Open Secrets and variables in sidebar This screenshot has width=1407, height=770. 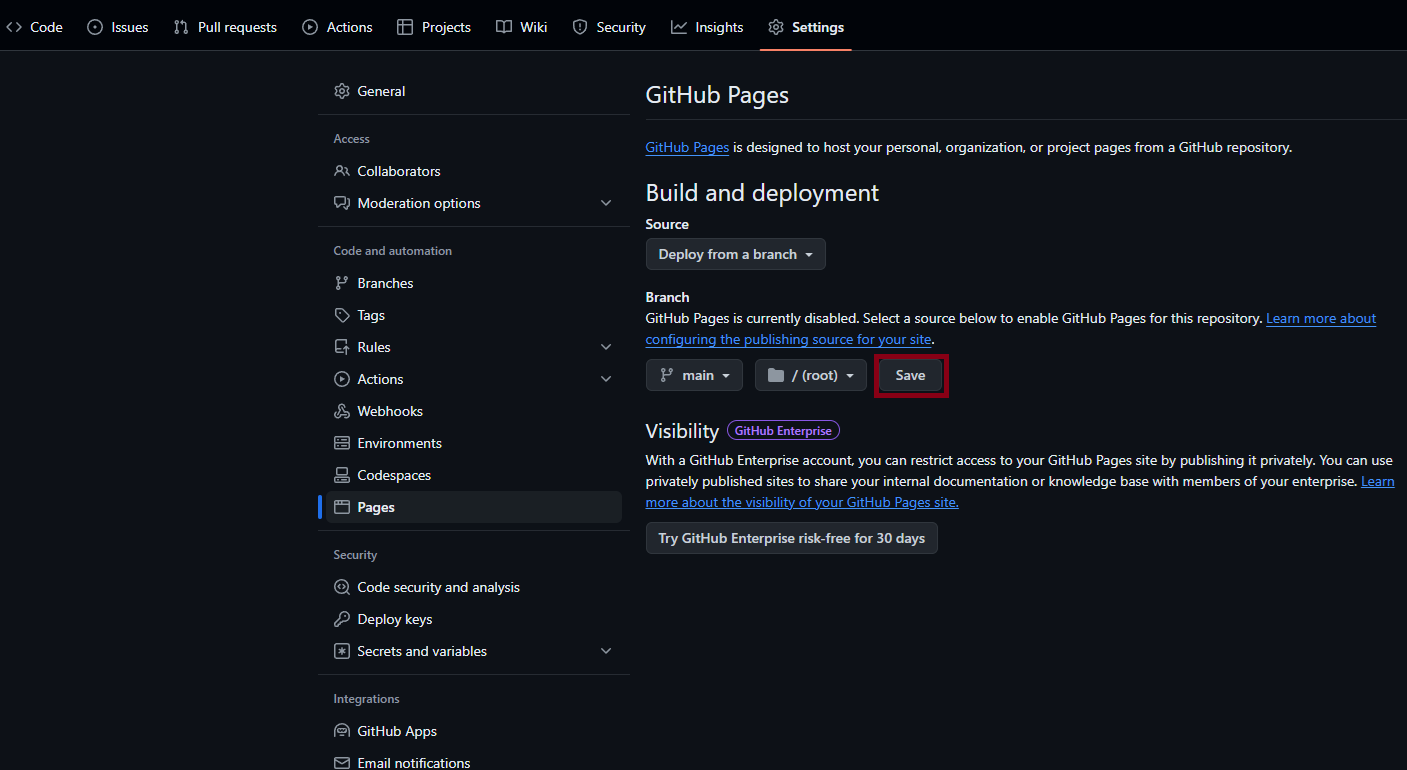pos(474,651)
